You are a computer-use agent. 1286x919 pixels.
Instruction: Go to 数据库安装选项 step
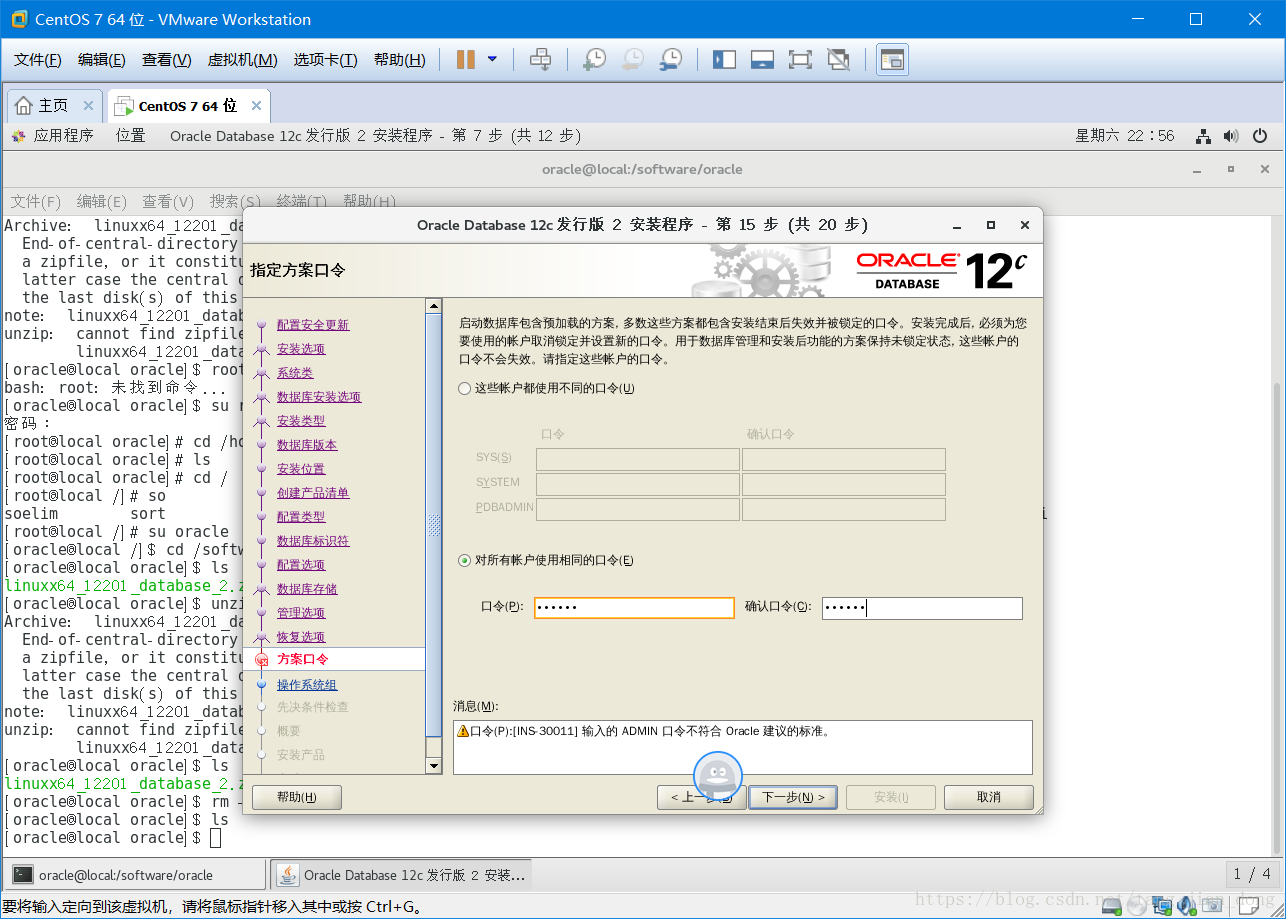319,397
